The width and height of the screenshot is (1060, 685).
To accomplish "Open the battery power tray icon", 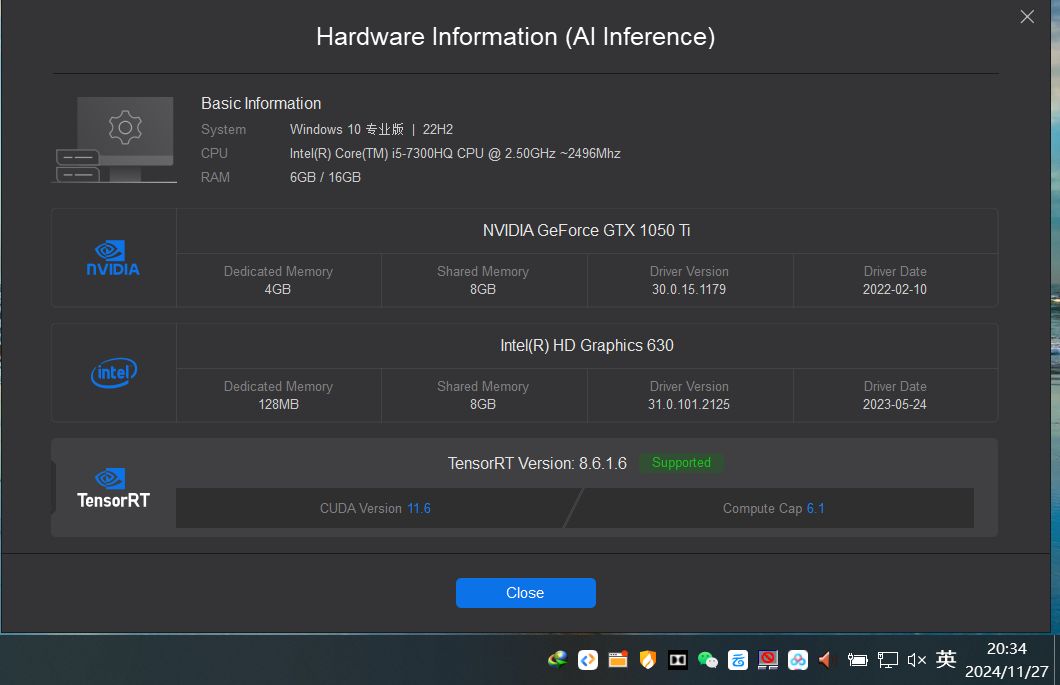I will coord(857,660).
